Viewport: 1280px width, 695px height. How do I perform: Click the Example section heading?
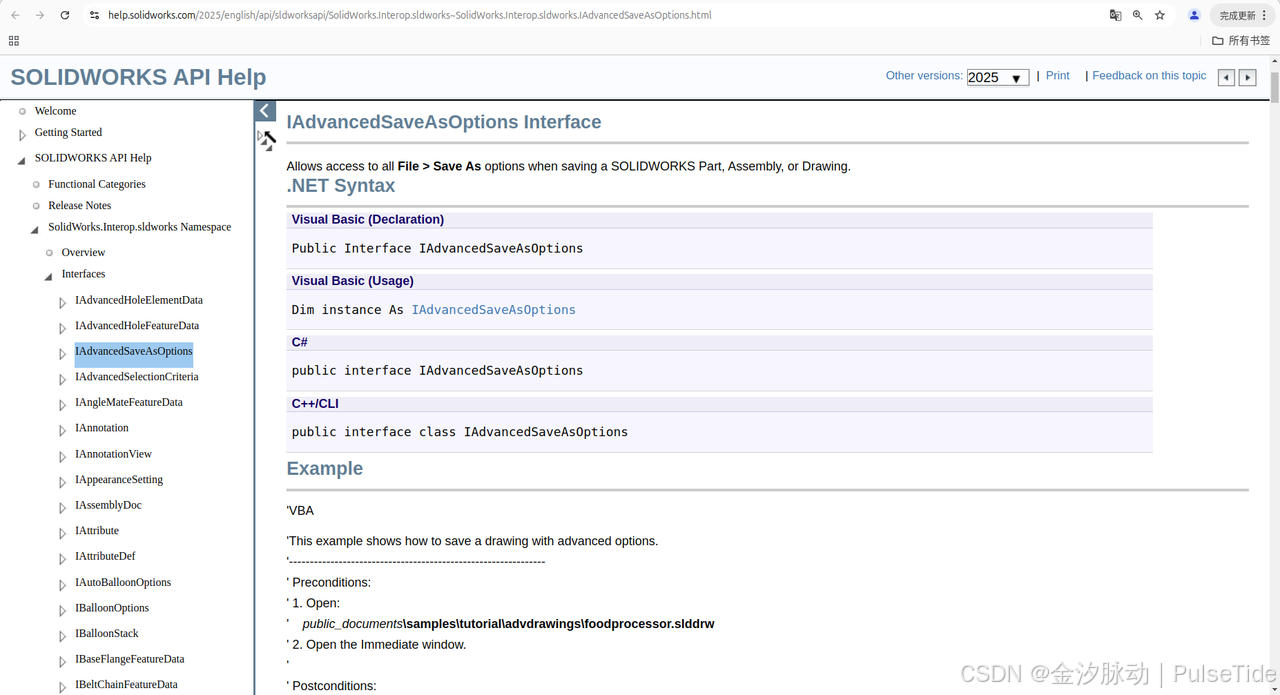(325, 468)
